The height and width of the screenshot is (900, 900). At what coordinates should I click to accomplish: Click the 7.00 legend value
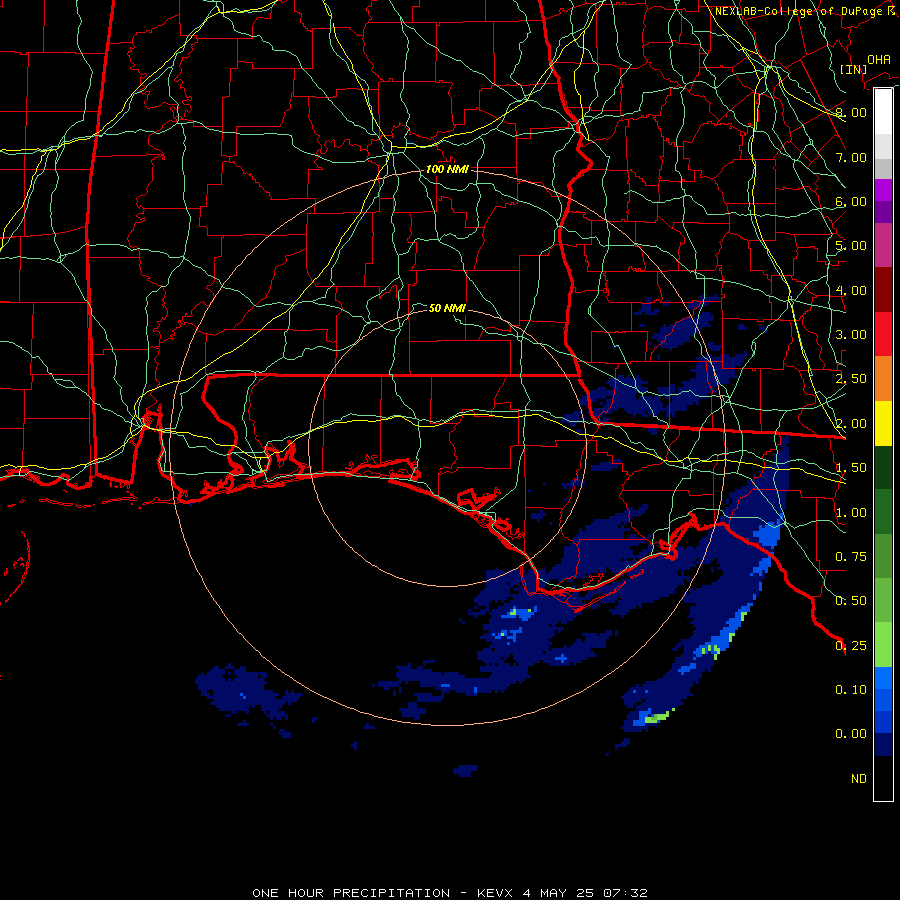(x=851, y=157)
